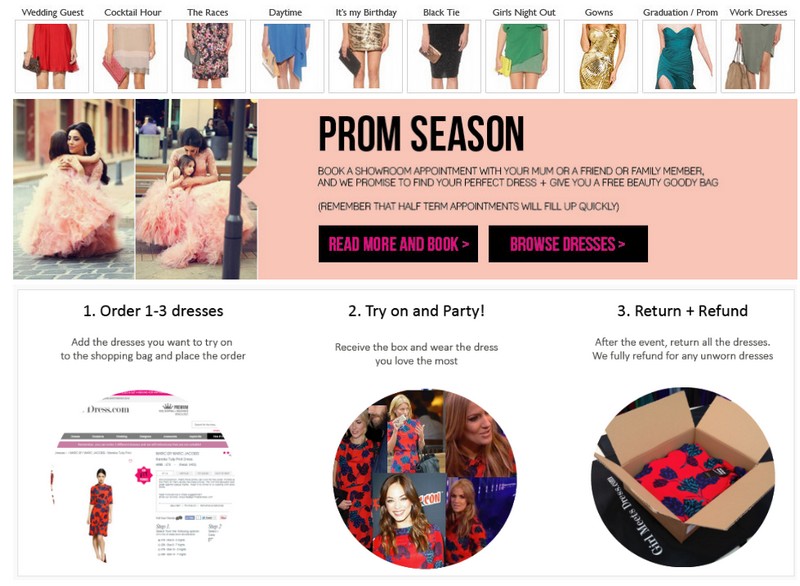Open the Girls Night Out label link

click(524, 12)
